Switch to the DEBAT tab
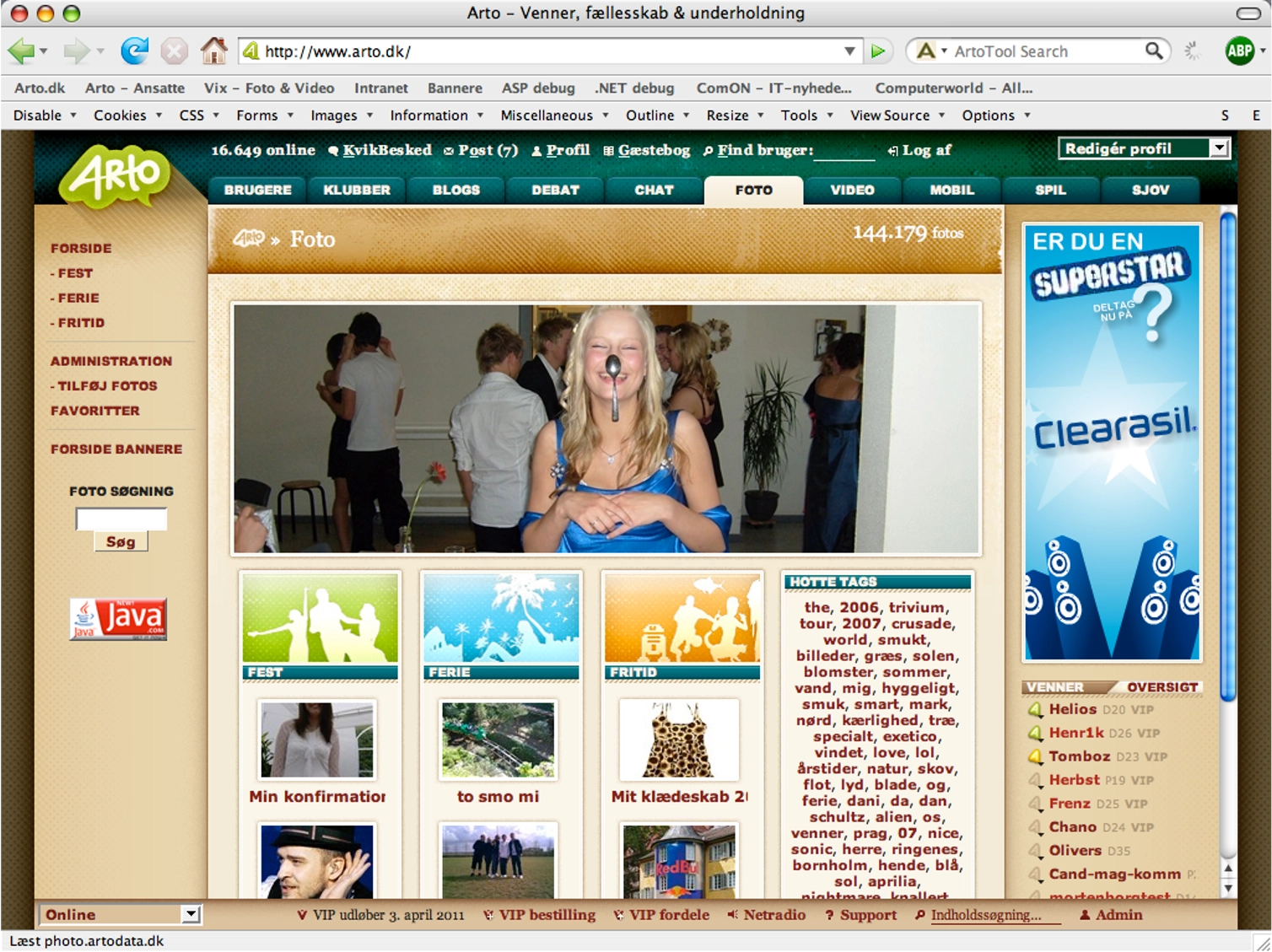The width and height of the screenshot is (1272, 952). [x=555, y=191]
